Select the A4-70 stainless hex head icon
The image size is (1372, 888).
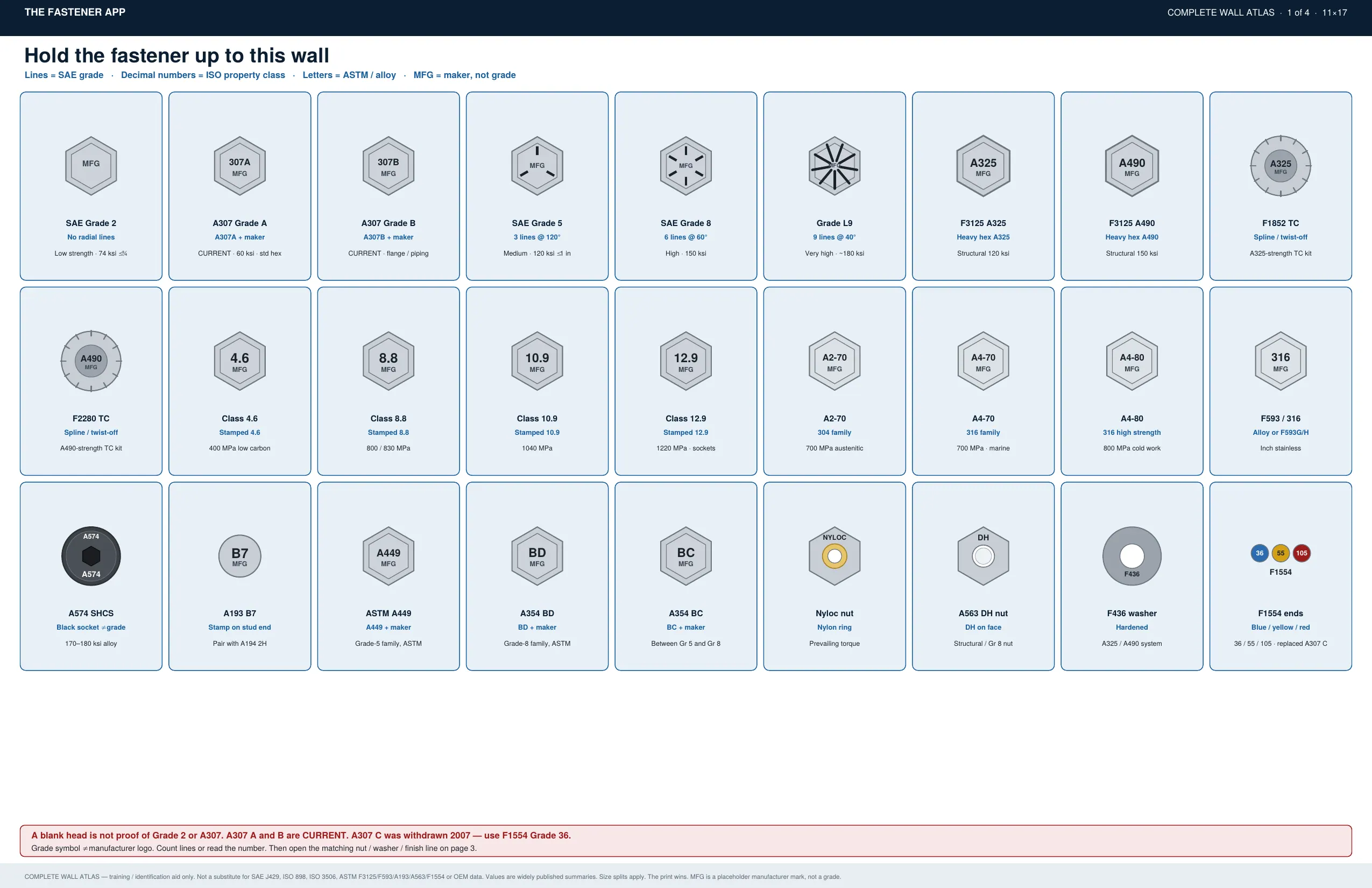[984, 361]
